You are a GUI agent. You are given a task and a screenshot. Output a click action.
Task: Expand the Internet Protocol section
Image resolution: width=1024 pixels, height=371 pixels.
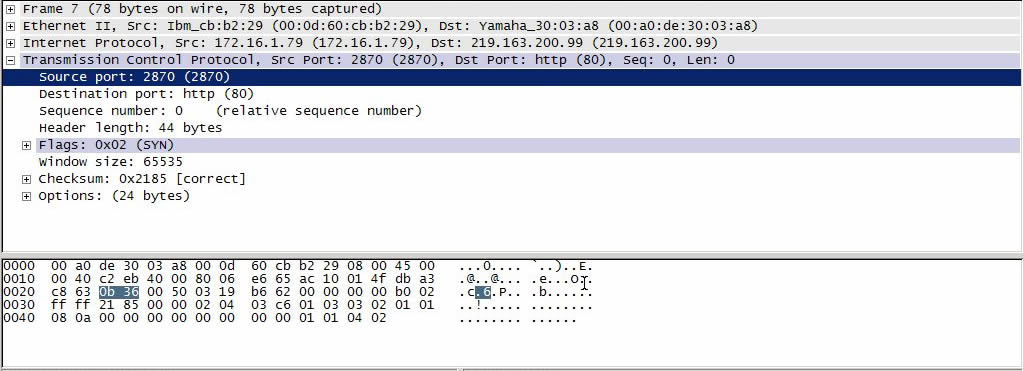tap(10, 43)
